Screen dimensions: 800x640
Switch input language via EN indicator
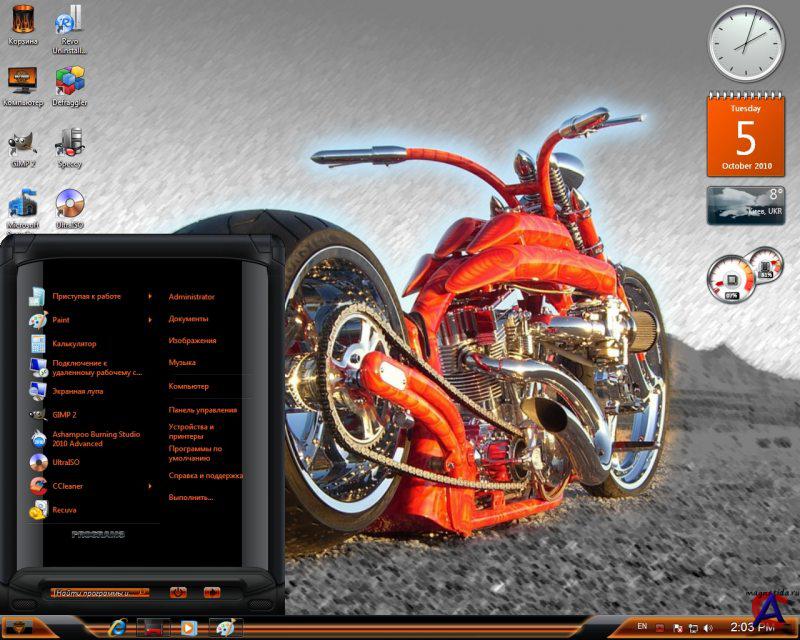(642, 627)
